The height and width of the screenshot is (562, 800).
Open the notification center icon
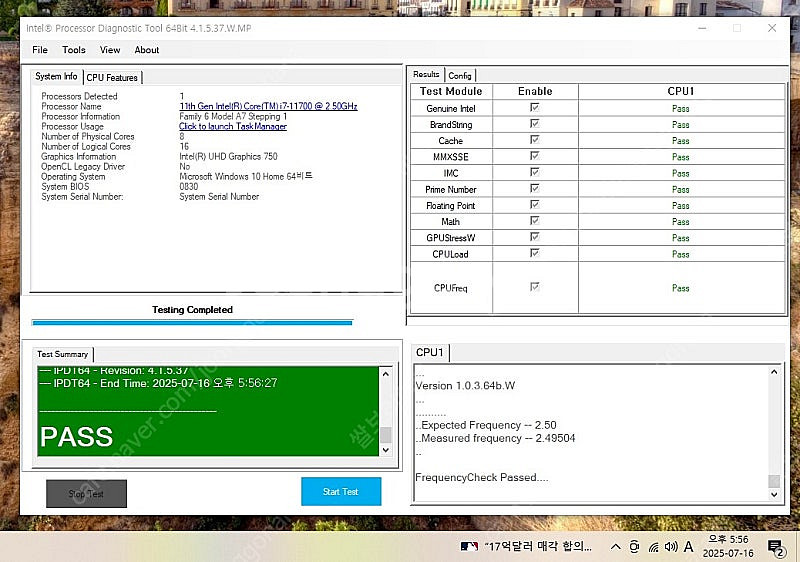click(776, 547)
